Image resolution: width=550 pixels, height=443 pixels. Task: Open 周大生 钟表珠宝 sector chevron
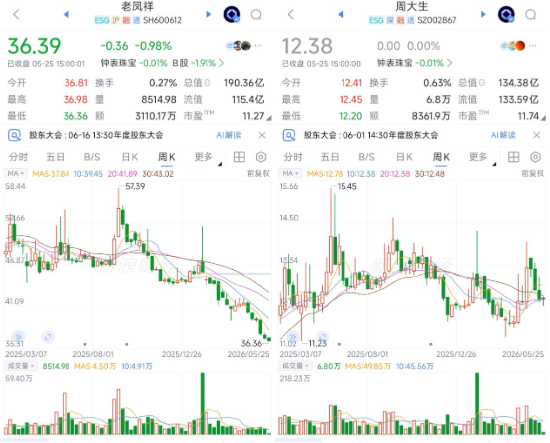tap(450, 63)
